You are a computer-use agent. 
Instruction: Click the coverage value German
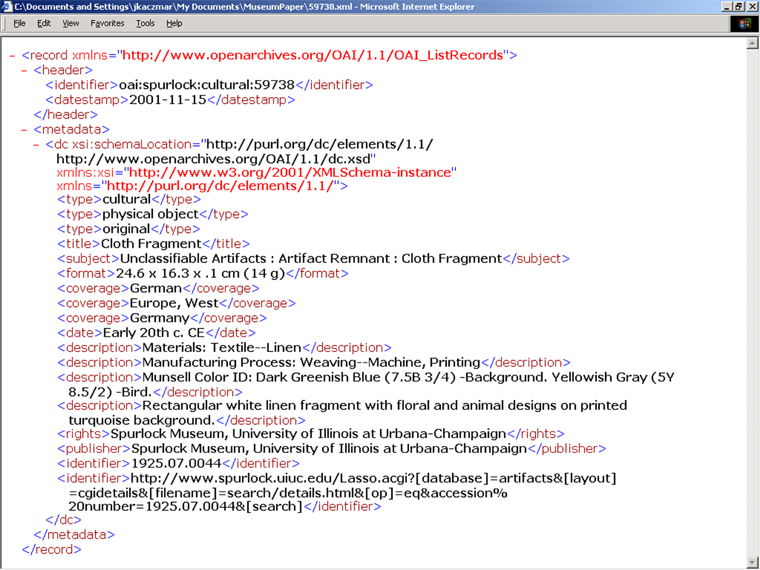[x=156, y=288]
